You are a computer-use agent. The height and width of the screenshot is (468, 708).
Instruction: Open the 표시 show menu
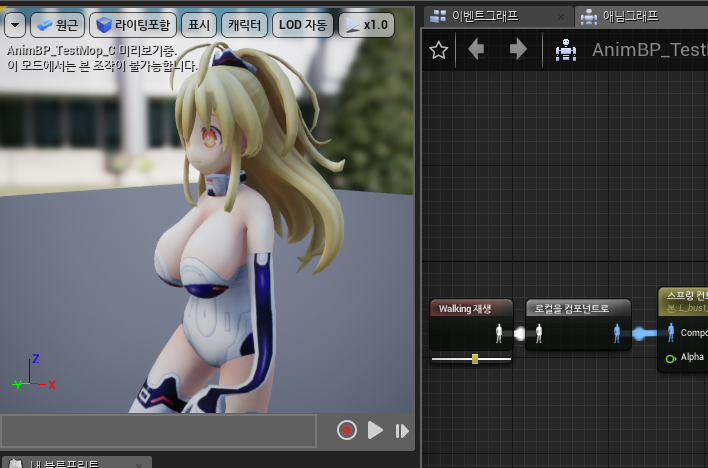tap(199, 25)
